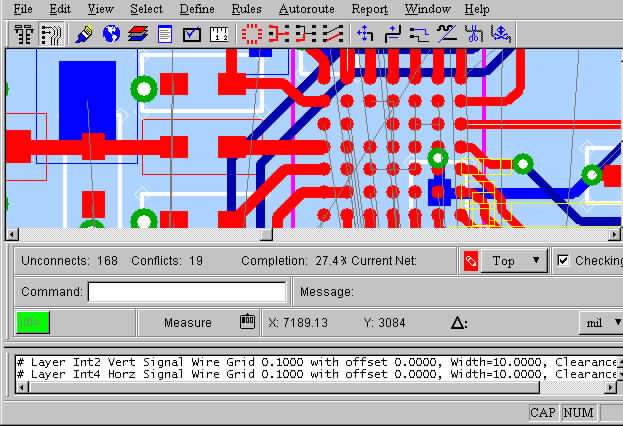The image size is (623, 426).
Task: Click the red layer color swatch
Action: click(471, 261)
